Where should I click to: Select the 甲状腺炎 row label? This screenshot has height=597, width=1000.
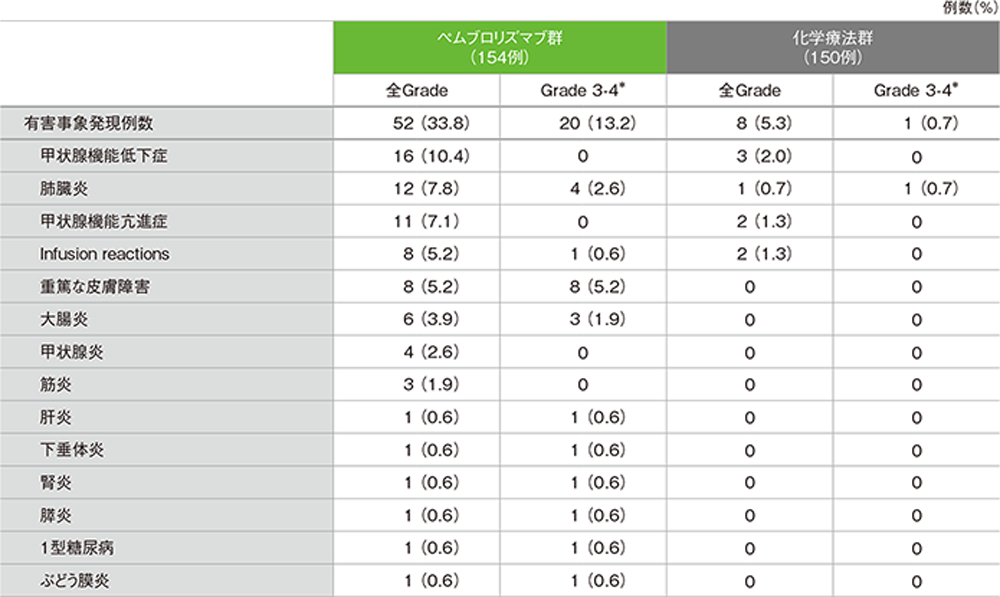(x=71, y=351)
